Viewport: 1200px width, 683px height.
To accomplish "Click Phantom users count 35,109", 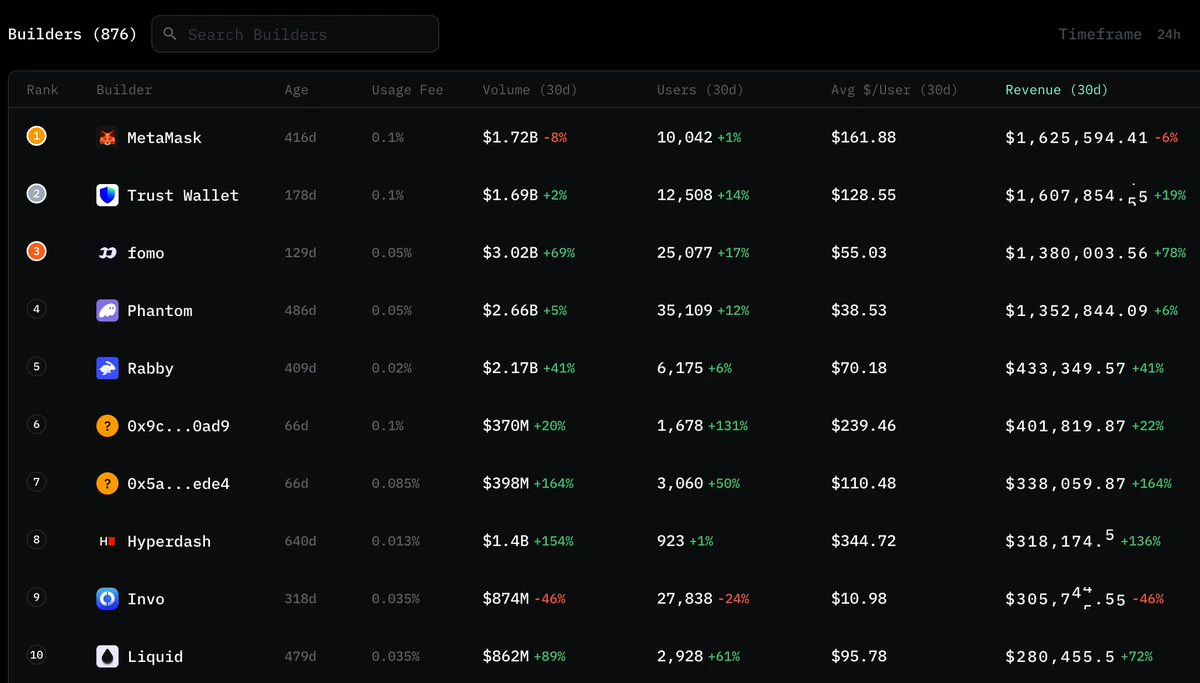I will pyautogui.click(x=685, y=311).
